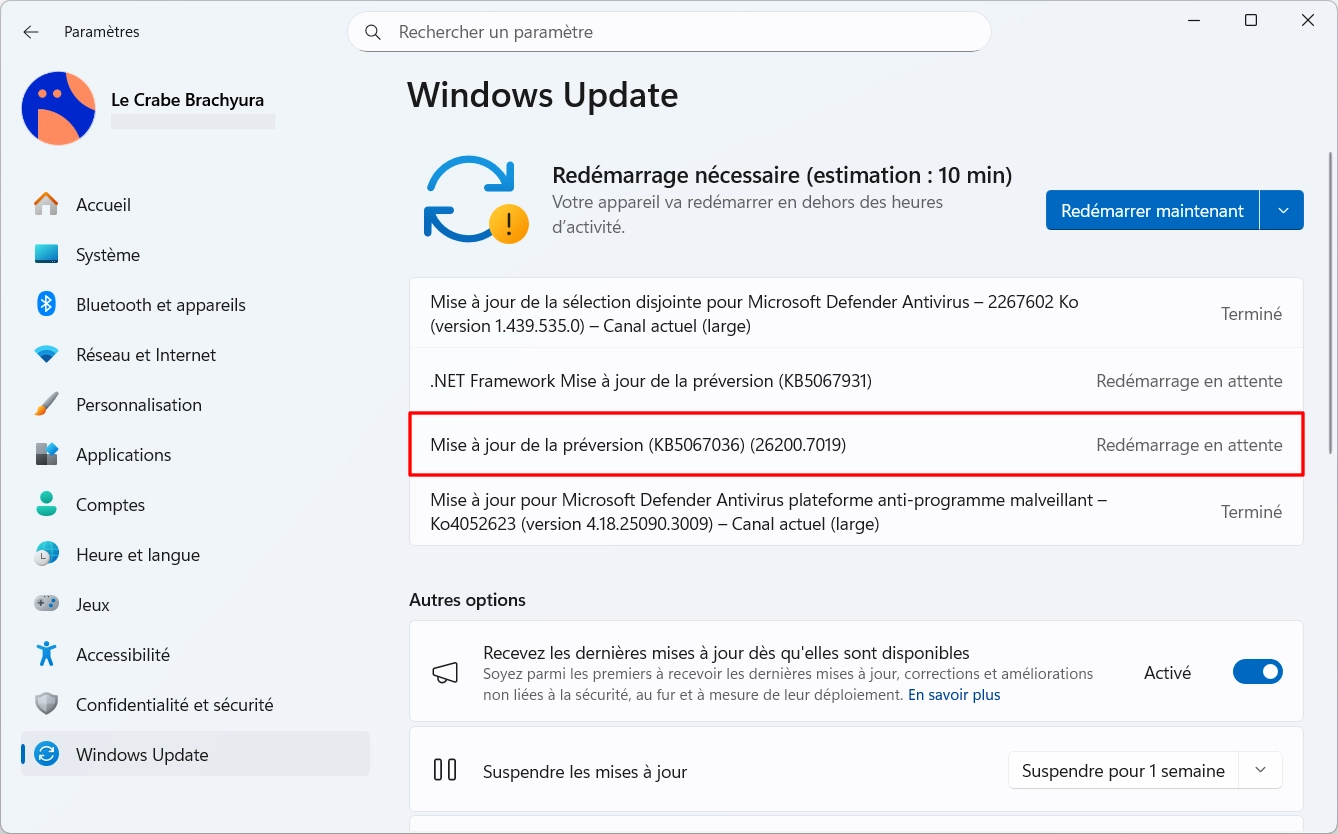The width and height of the screenshot is (1338, 834).
Task: Click in the Rechercher un paramètre field
Action: click(680, 32)
